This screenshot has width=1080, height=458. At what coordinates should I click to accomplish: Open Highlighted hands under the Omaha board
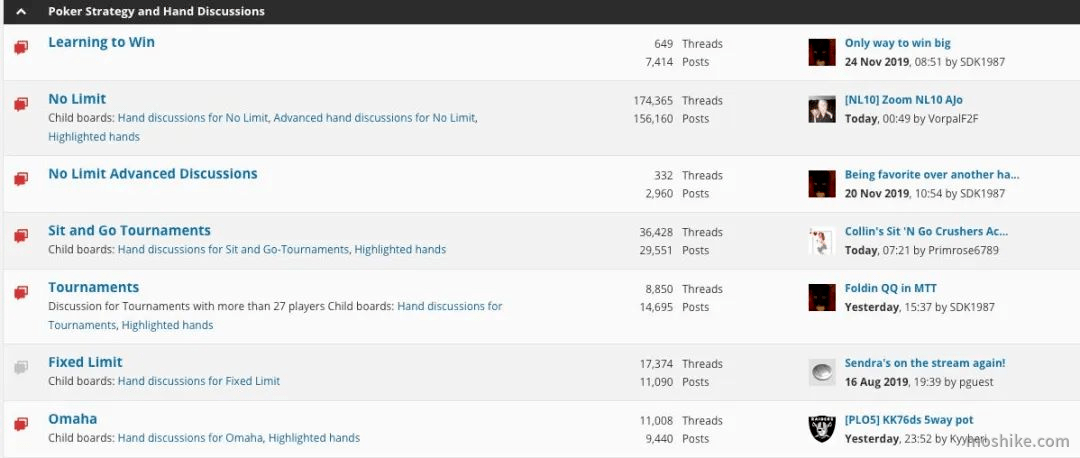(314, 437)
